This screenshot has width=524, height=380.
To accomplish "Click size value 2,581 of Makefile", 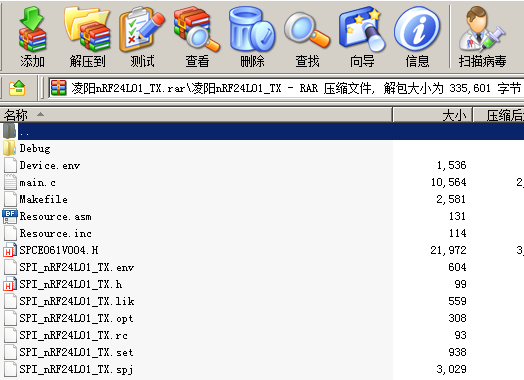I will point(451,200).
